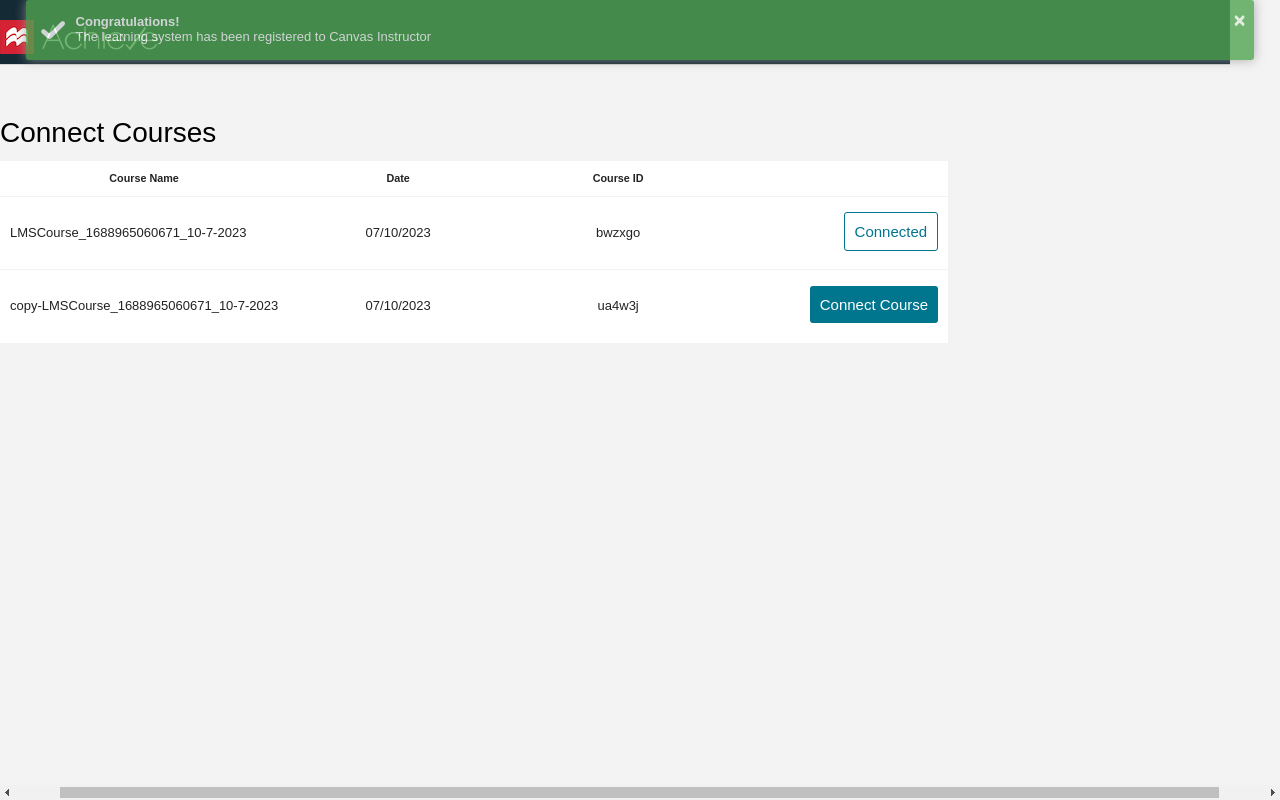
Task: Click the course ID ua4w3j
Action: tap(618, 306)
